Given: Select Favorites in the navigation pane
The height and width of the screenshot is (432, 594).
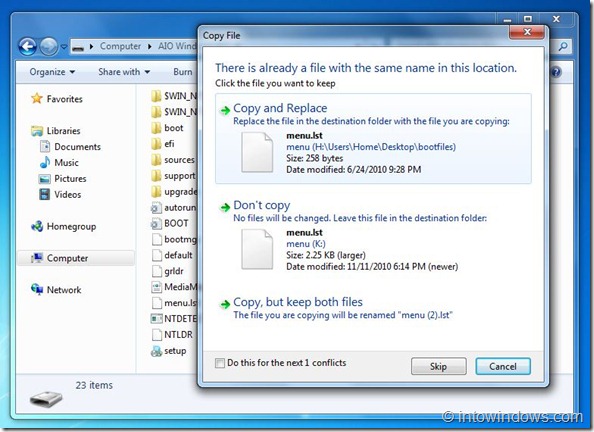Looking at the screenshot, I should (64, 99).
